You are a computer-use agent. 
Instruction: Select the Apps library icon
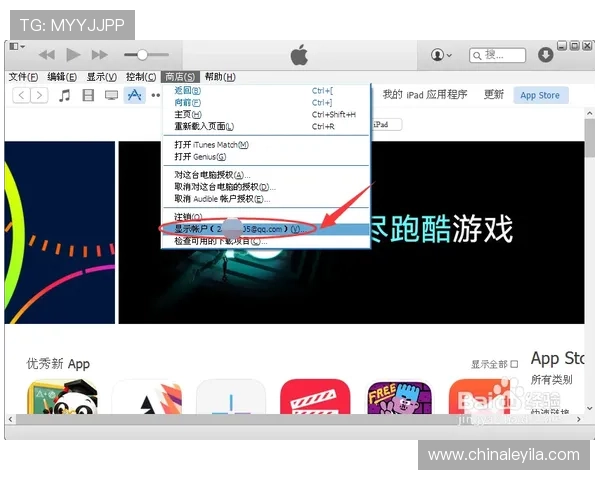point(134,95)
